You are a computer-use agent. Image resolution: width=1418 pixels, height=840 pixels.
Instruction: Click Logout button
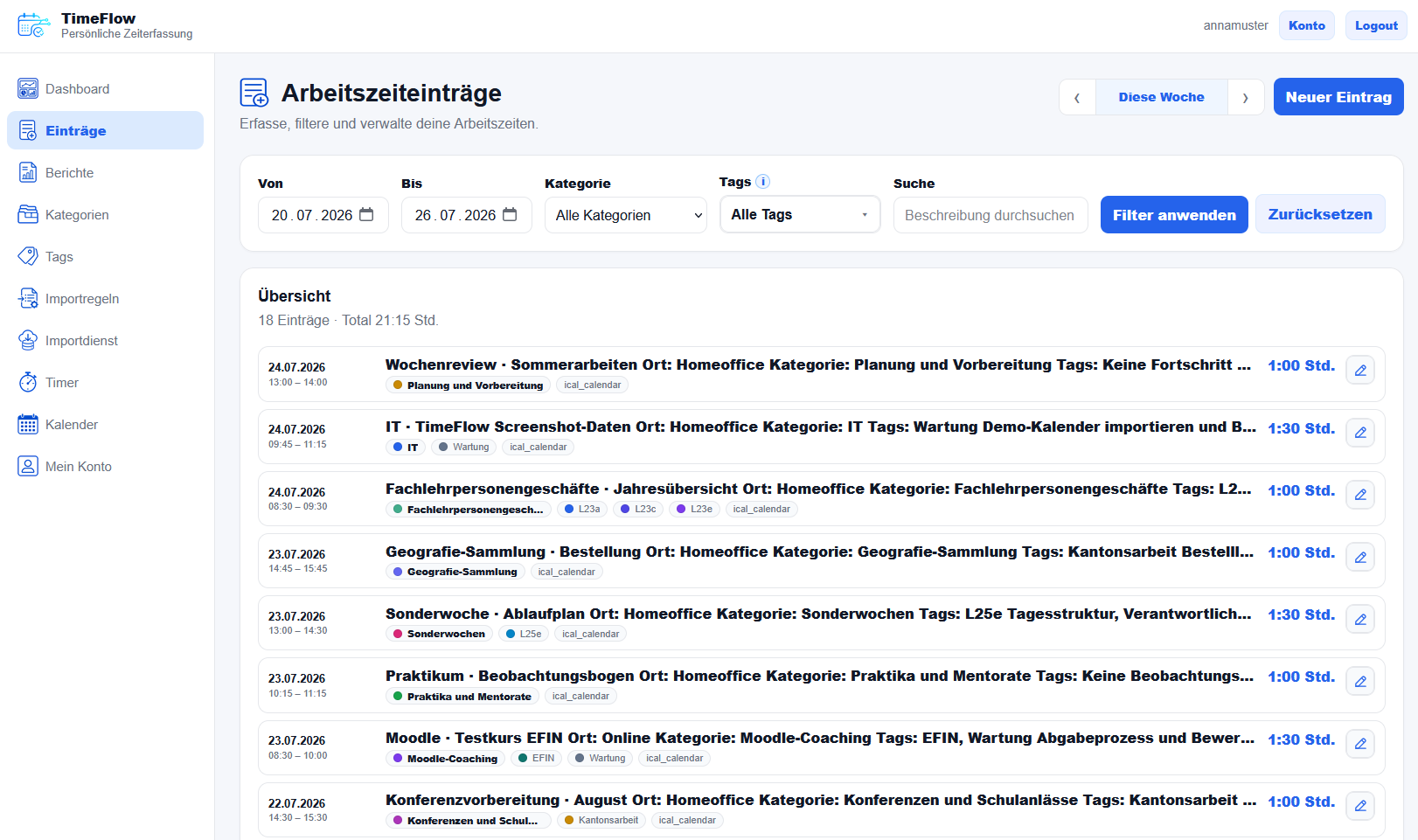(1376, 25)
